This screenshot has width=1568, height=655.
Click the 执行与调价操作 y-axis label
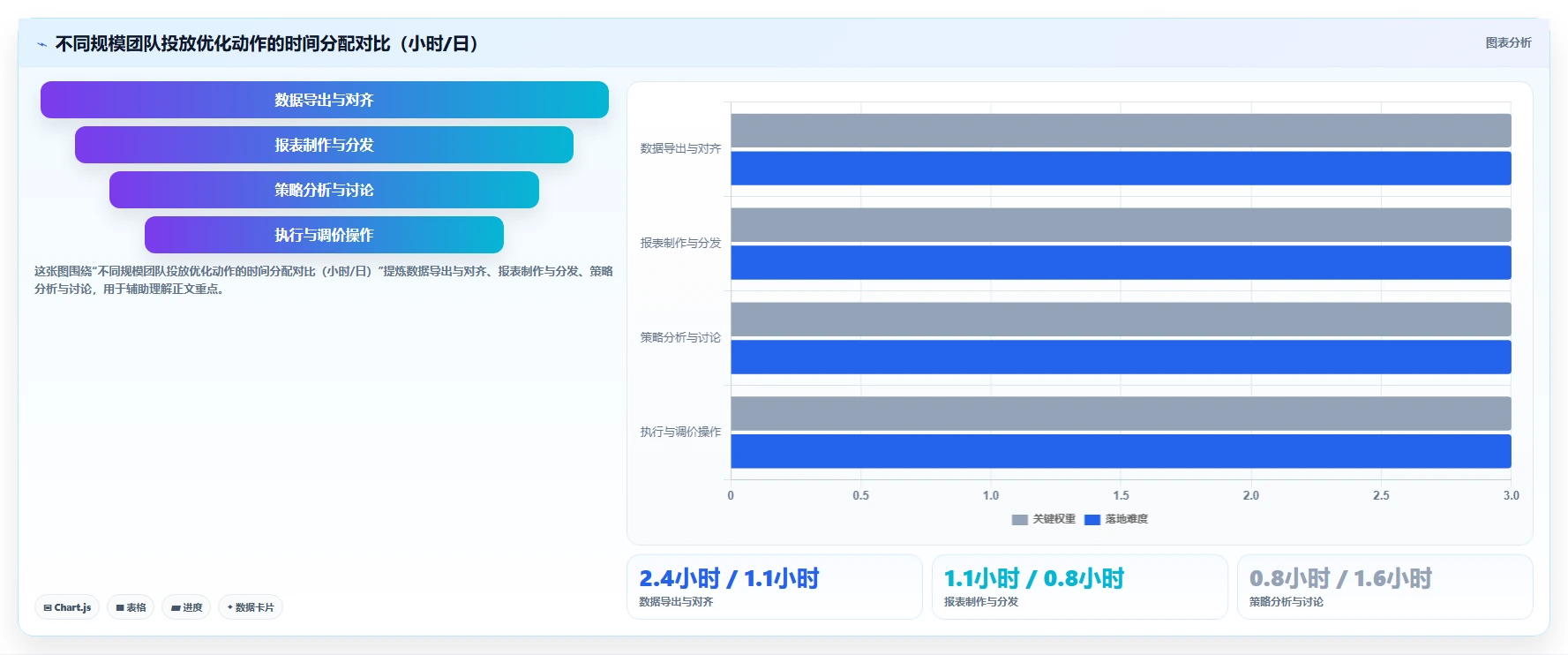[x=680, y=432]
